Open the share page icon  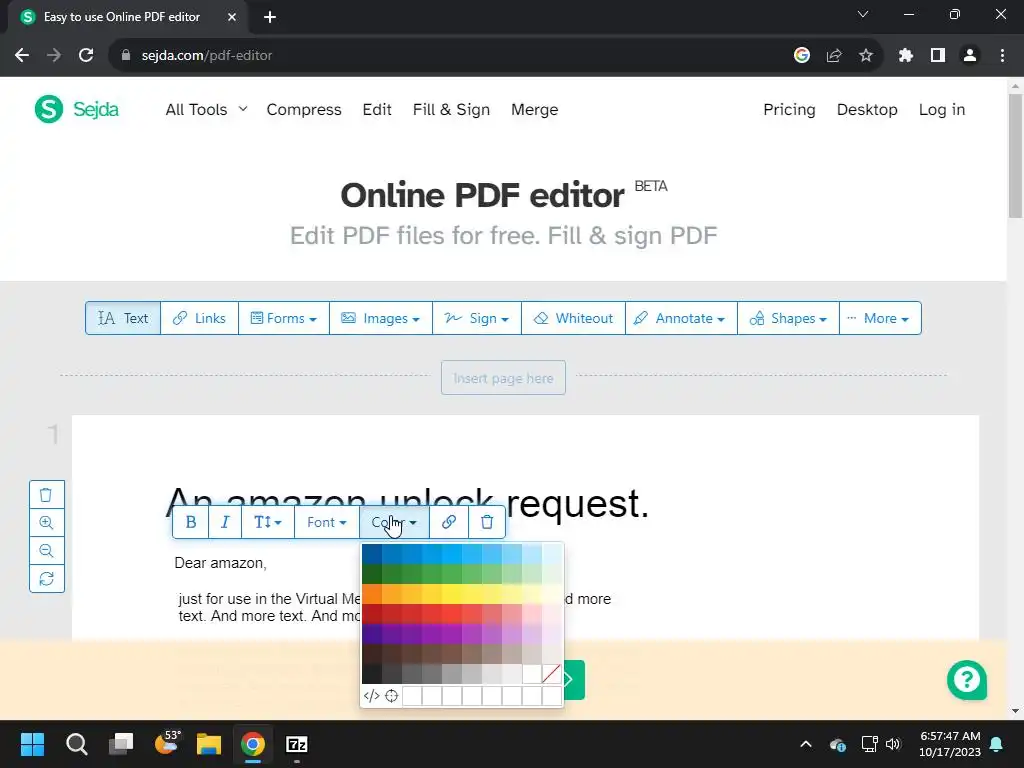tap(833, 56)
